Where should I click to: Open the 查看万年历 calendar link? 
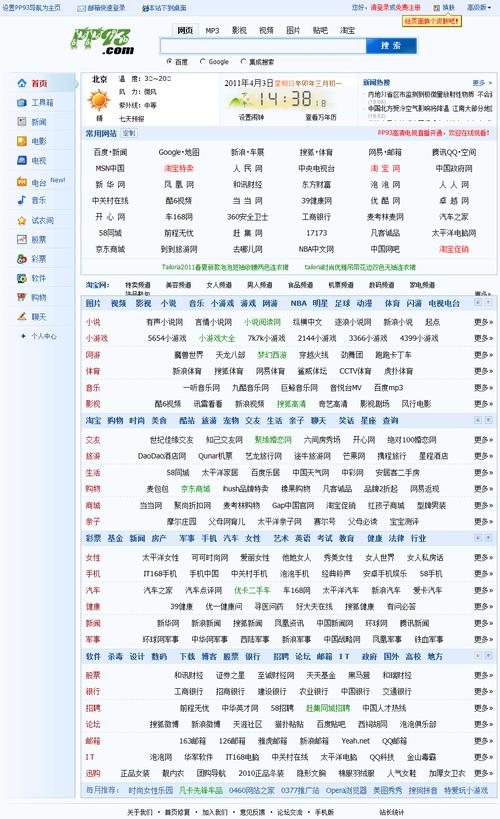[321, 117]
